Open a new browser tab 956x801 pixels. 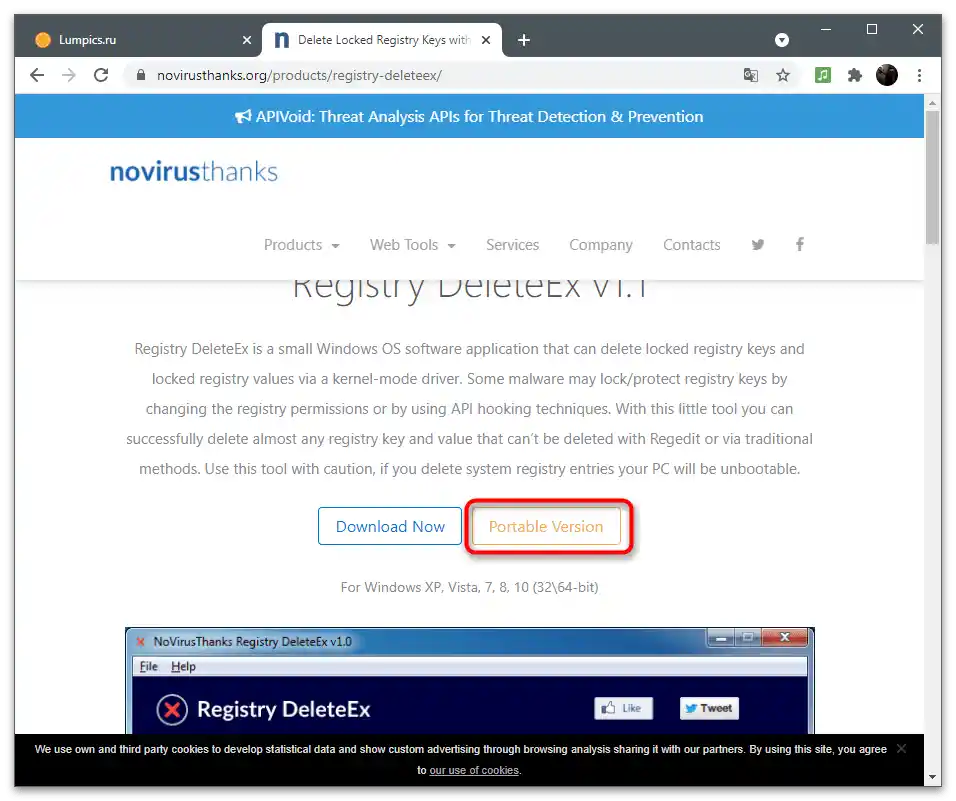(524, 40)
